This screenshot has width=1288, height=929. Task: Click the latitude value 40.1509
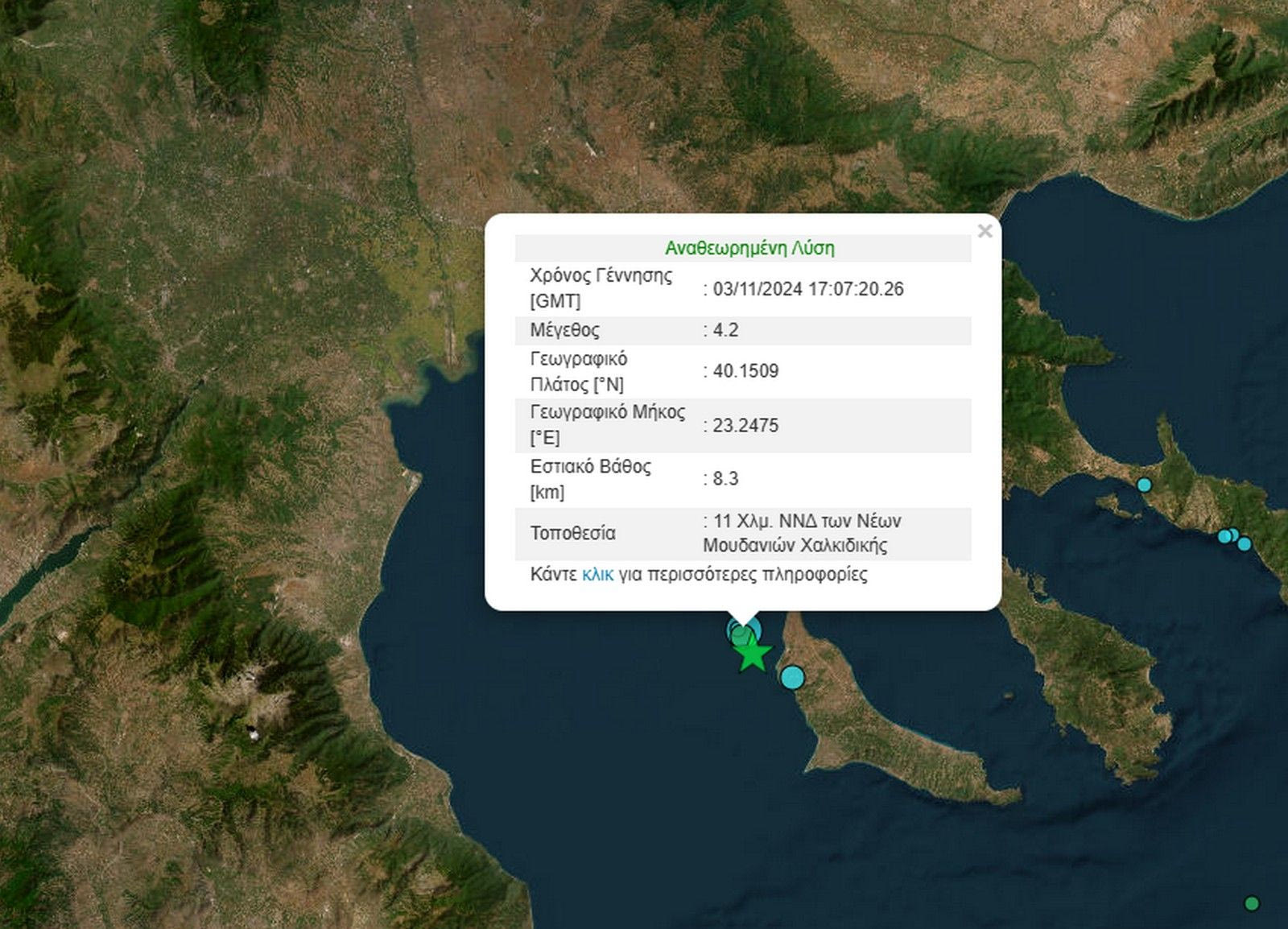745,371
